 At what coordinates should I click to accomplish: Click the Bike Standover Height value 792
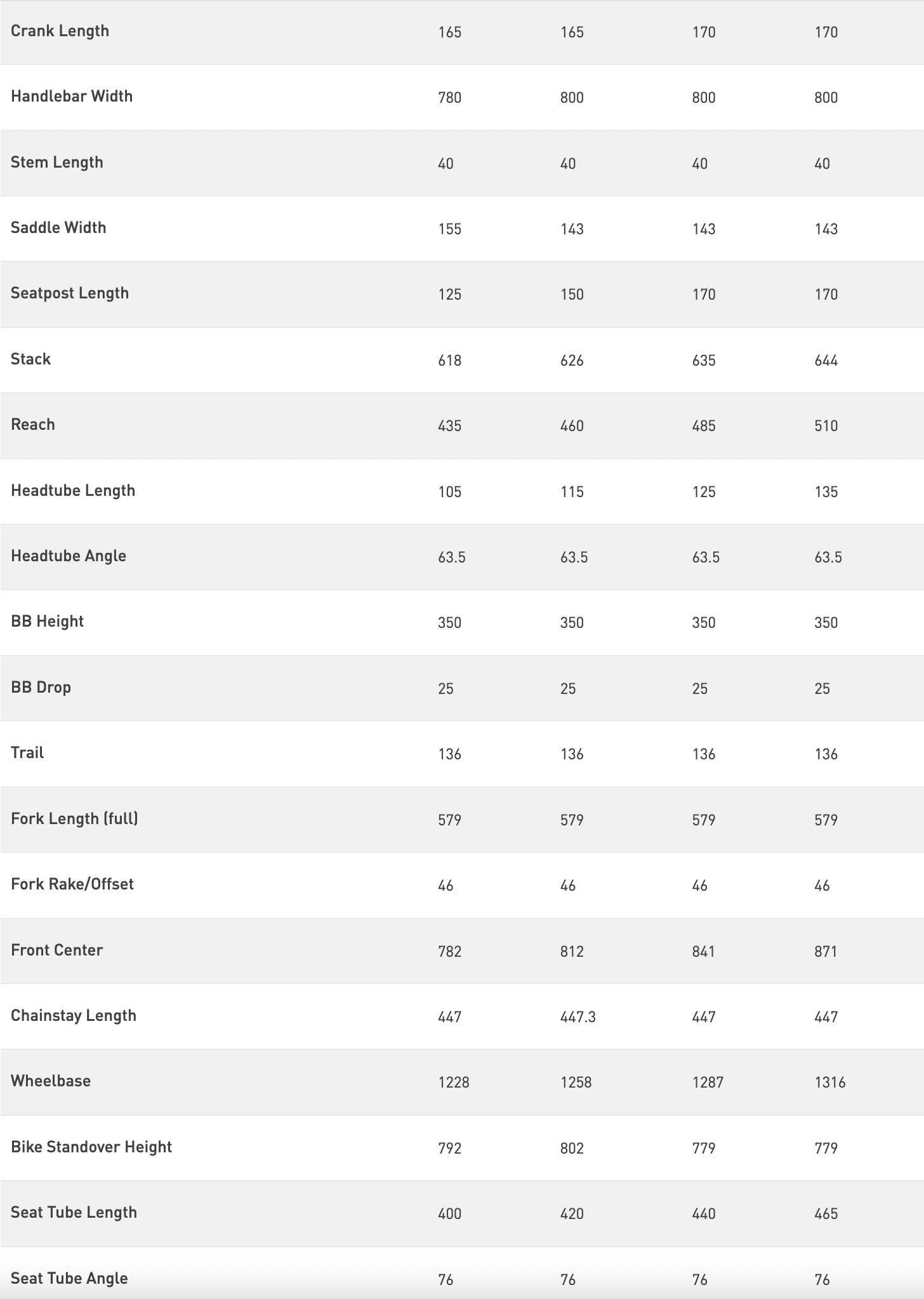point(449,1149)
